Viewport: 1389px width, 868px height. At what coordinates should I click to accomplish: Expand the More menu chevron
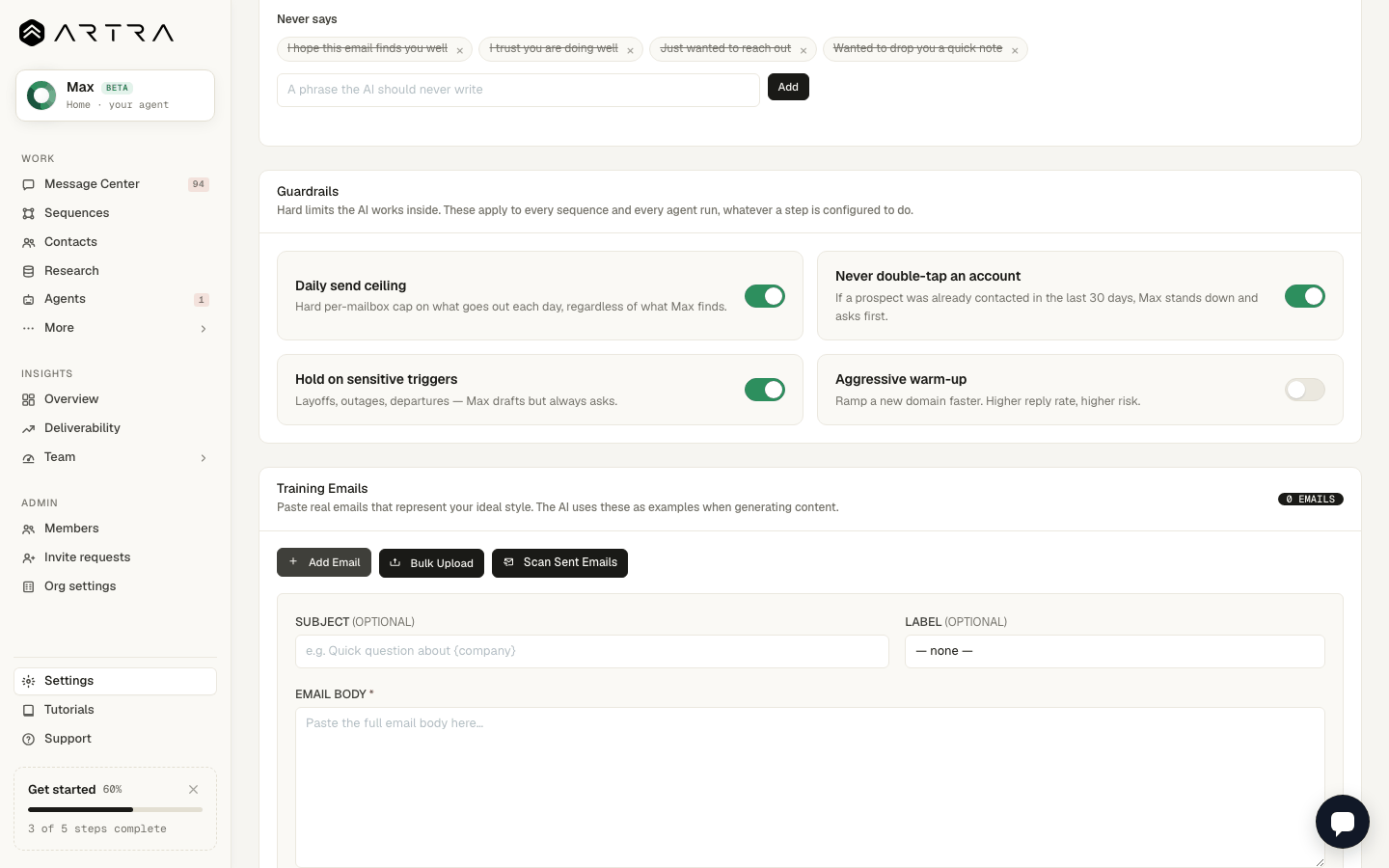point(204,329)
